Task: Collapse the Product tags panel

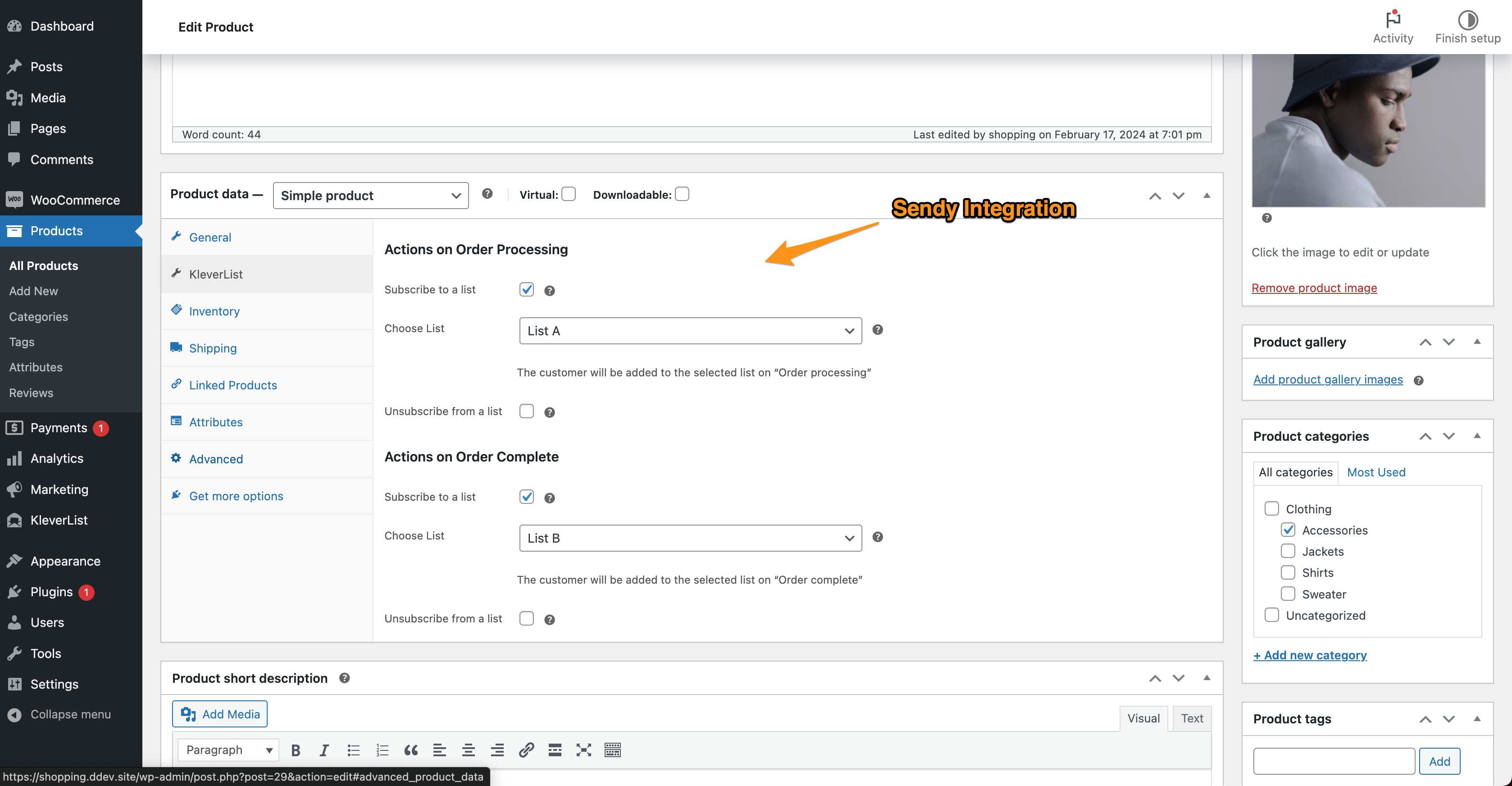Action: [x=1477, y=718]
